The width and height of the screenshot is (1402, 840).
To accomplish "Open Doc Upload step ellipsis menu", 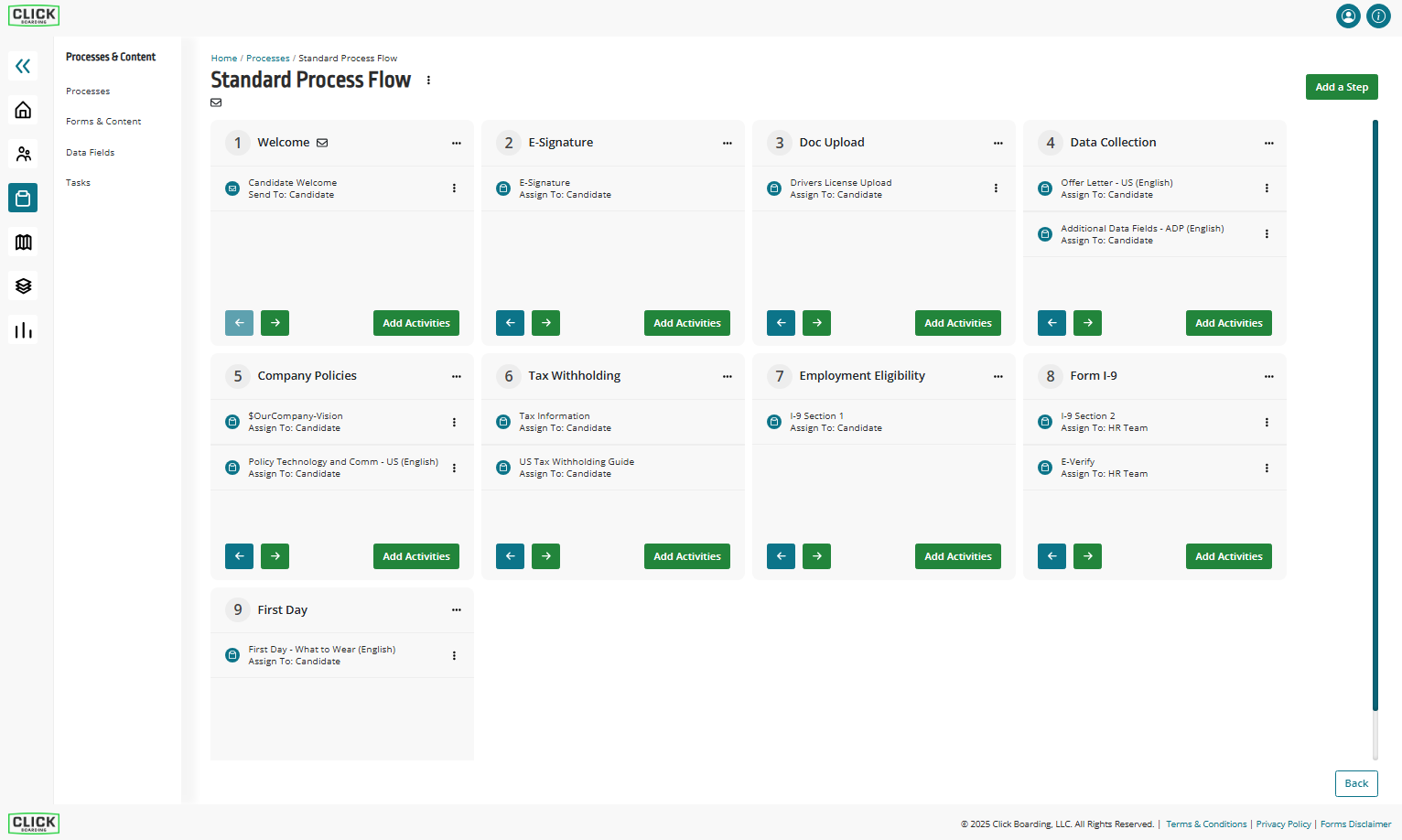I will (998, 143).
